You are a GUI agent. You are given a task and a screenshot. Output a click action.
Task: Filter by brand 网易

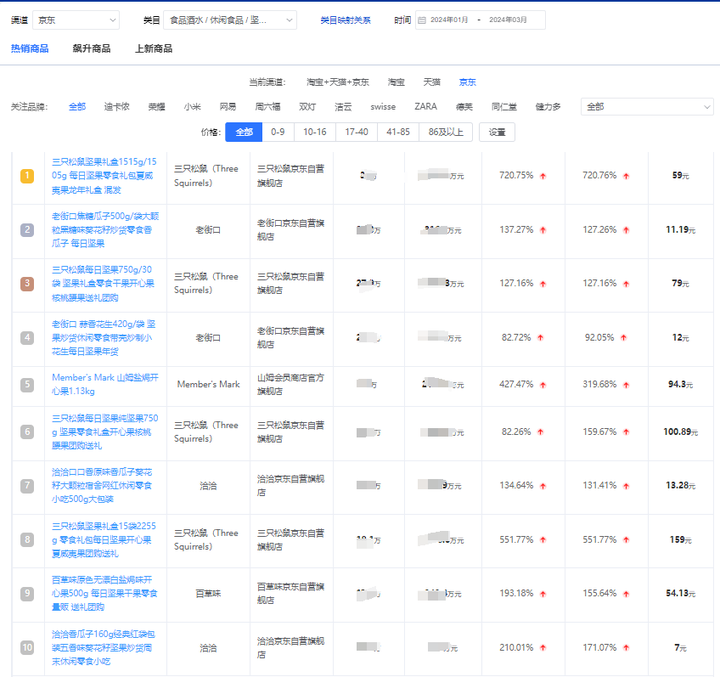click(228, 107)
